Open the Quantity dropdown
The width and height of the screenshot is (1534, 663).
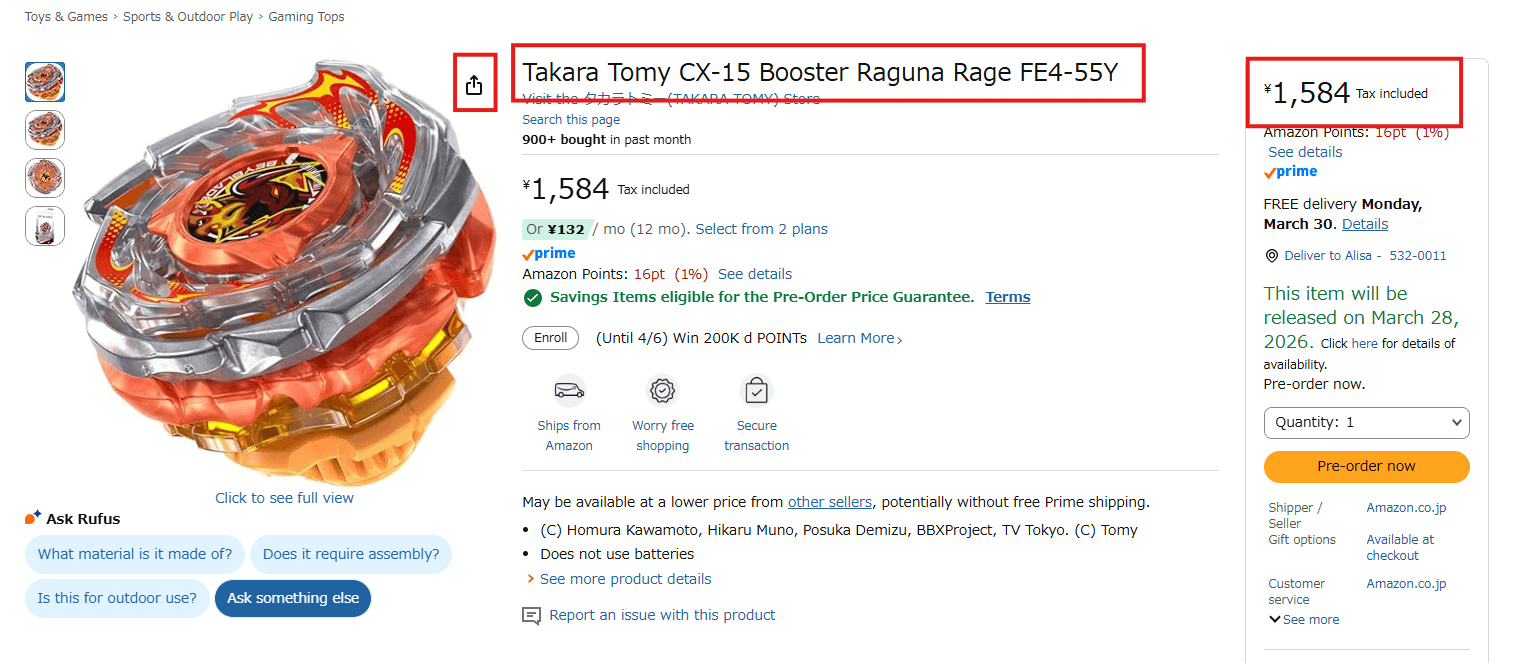[x=1366, y=423]
